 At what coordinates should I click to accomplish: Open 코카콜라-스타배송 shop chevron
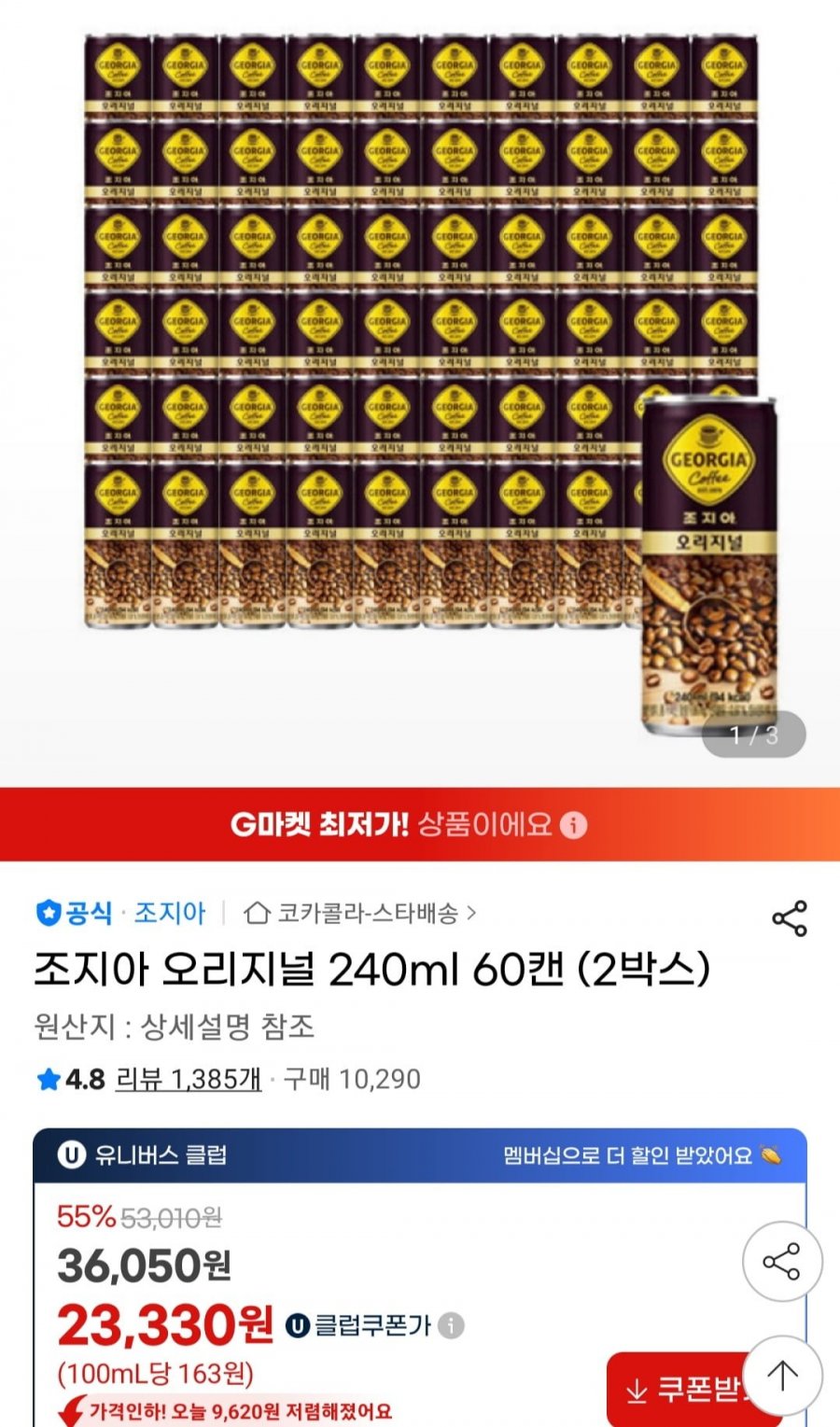[471, 913]
